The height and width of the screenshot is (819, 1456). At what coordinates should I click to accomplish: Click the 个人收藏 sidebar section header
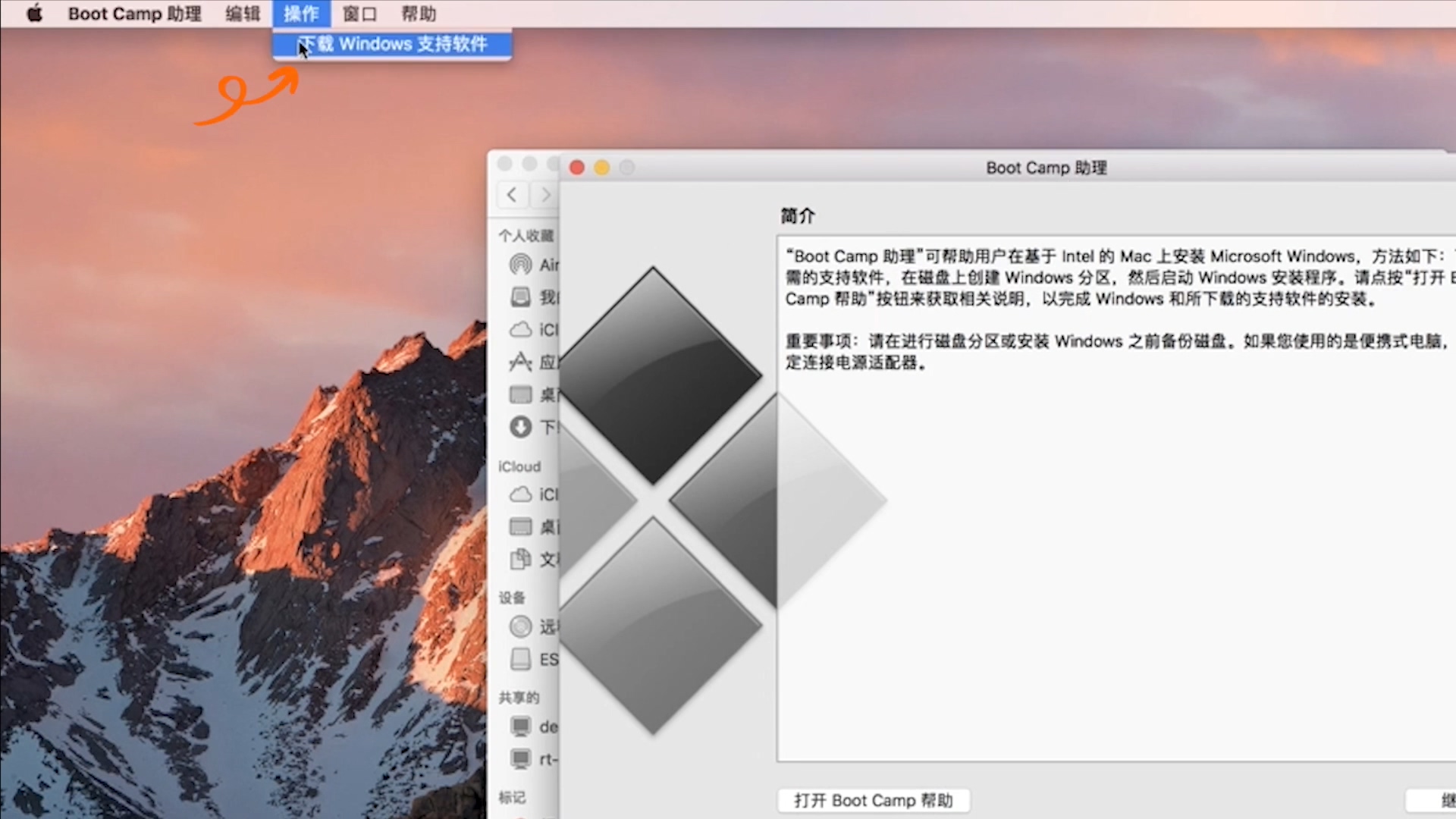526,236
